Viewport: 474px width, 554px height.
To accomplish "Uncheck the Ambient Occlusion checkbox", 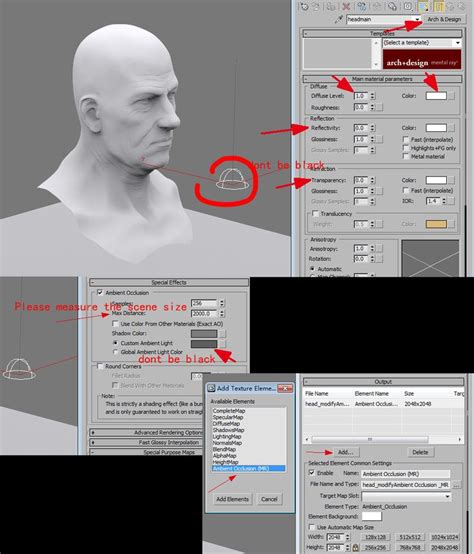I will (100, 293).
